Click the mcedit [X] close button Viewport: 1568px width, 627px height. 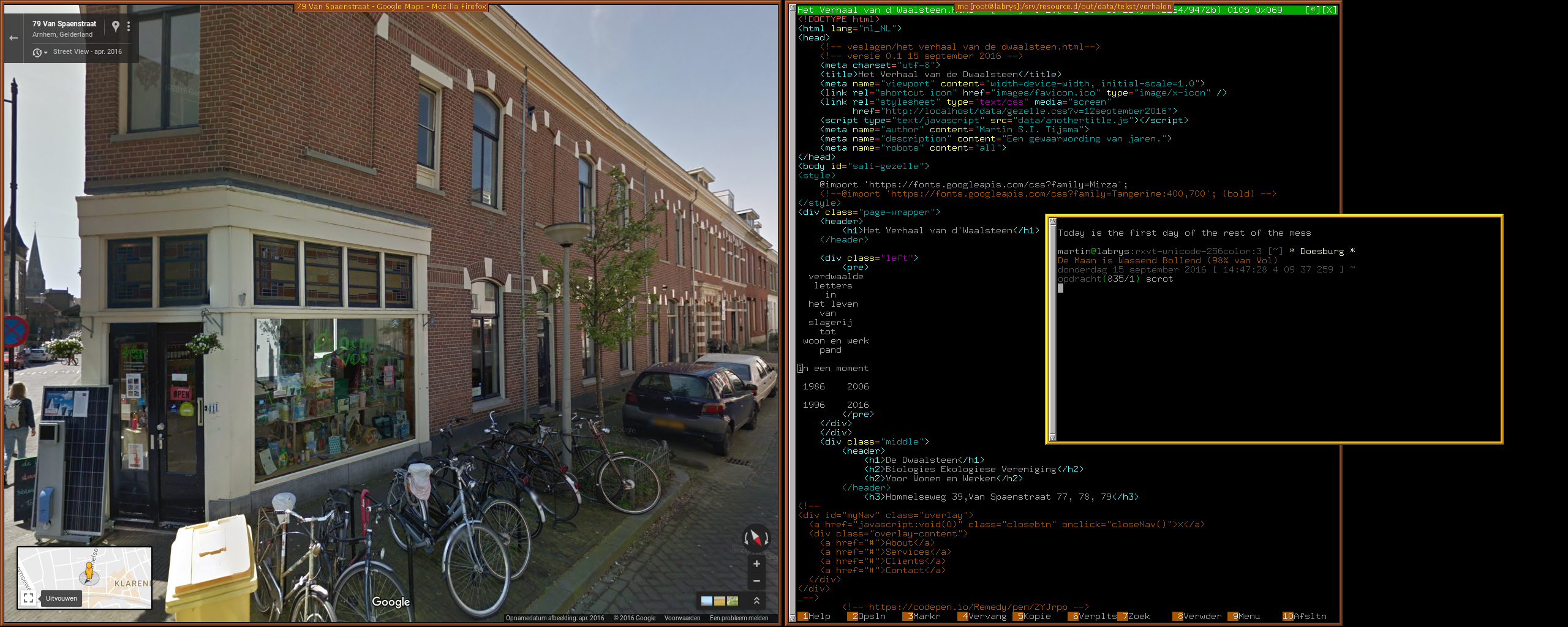click(1329, 10)
